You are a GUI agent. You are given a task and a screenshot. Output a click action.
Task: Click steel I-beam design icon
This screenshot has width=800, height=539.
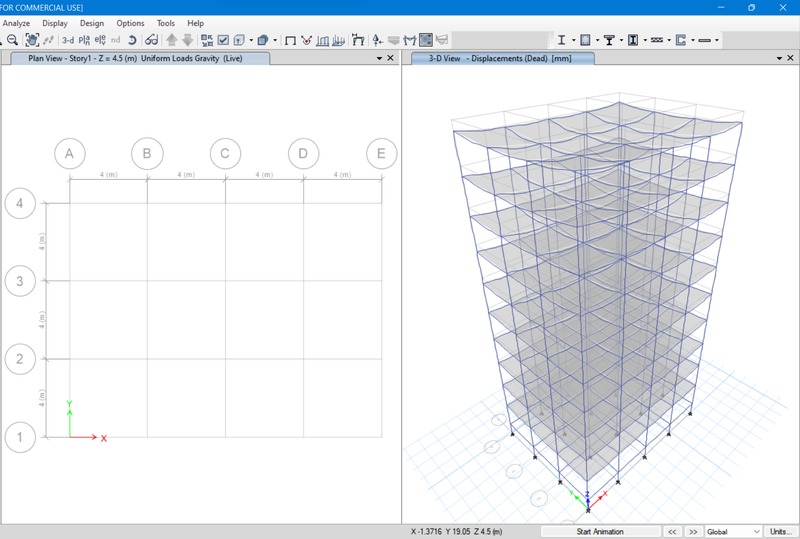point(561,40)
